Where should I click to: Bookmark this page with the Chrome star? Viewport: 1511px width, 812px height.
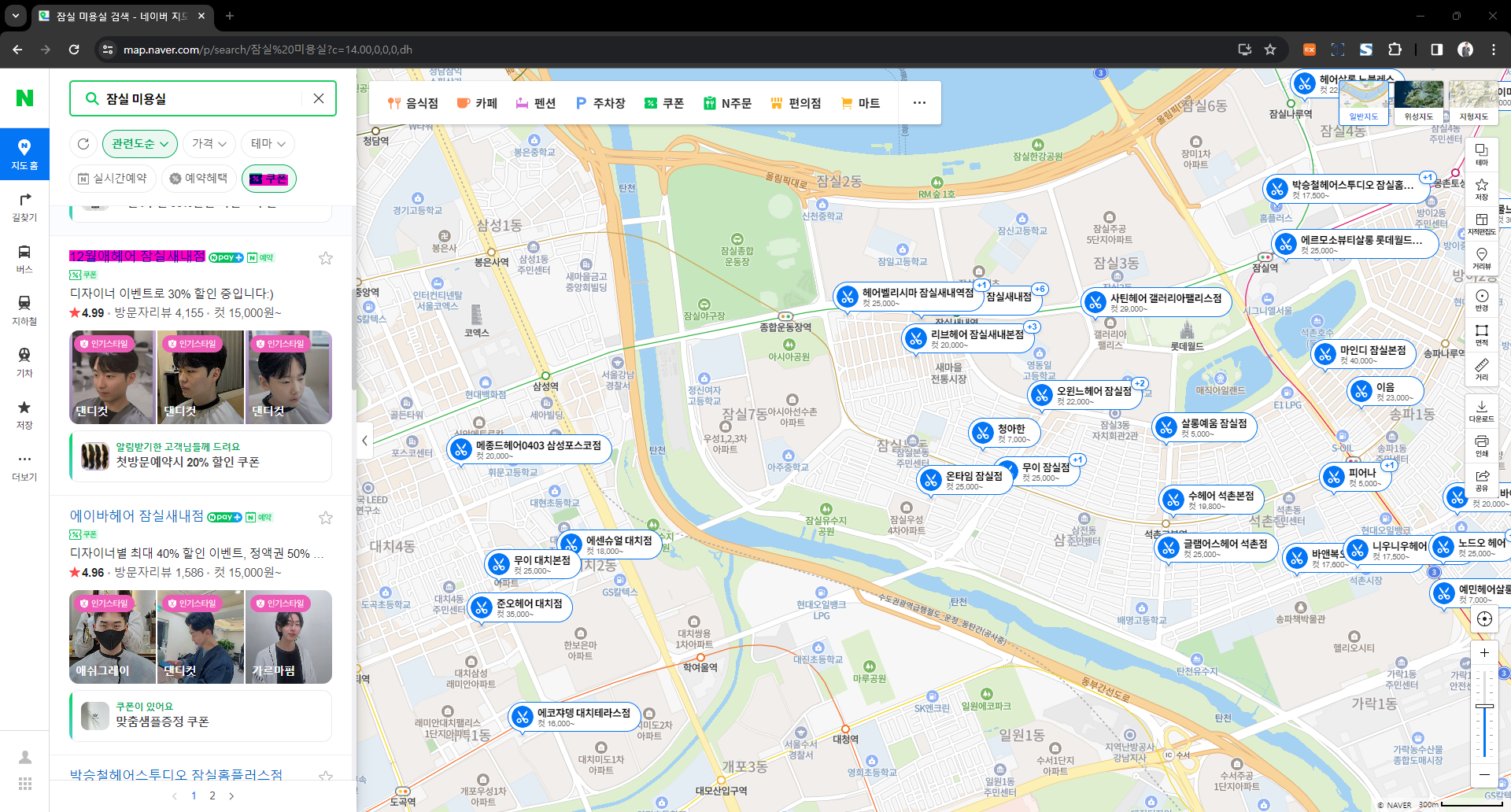tap(1270, 50)
